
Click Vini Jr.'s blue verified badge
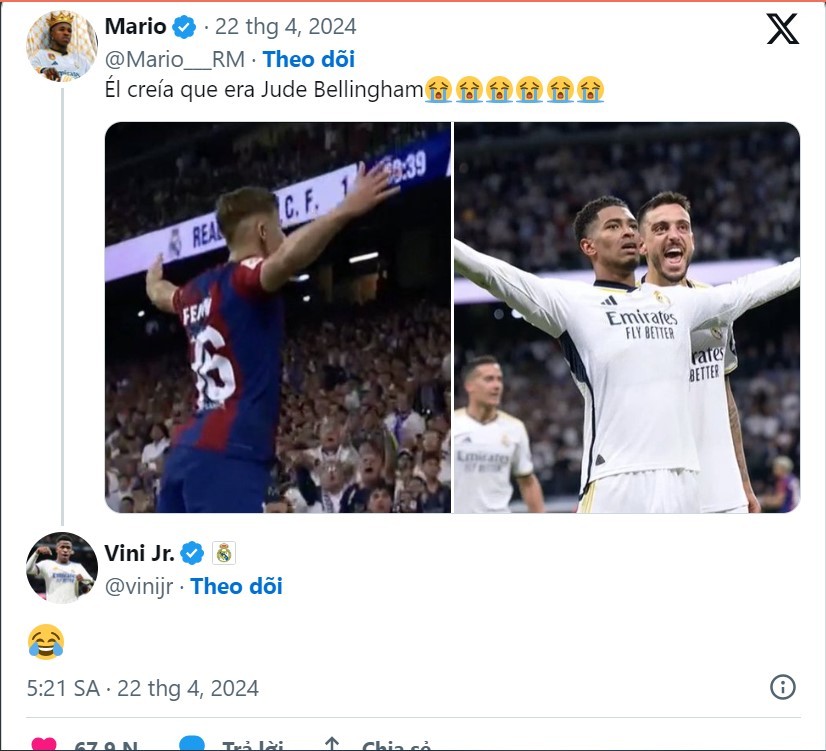tap(192, 553)
